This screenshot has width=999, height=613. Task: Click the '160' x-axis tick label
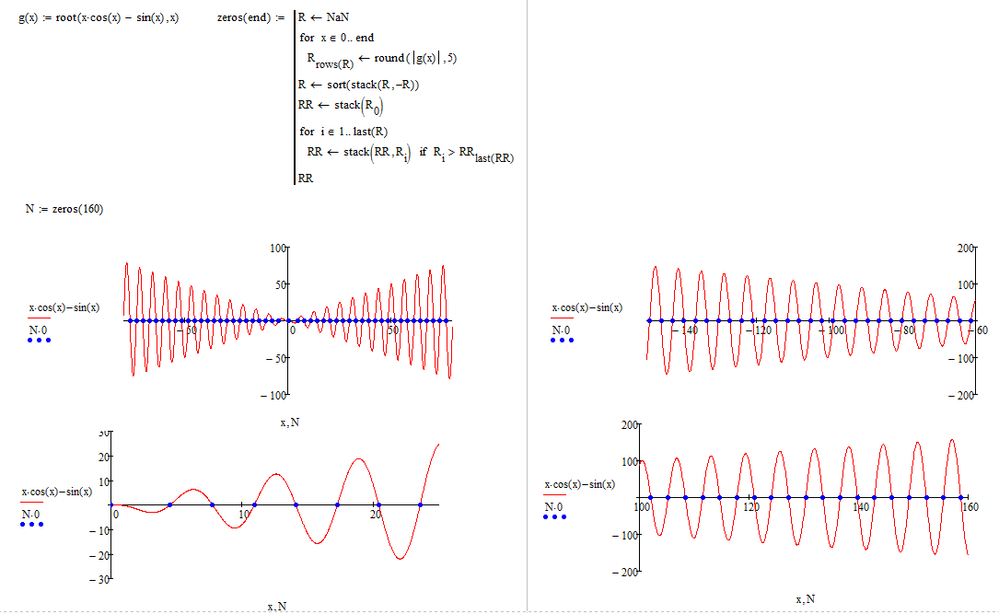pos(970,507)
